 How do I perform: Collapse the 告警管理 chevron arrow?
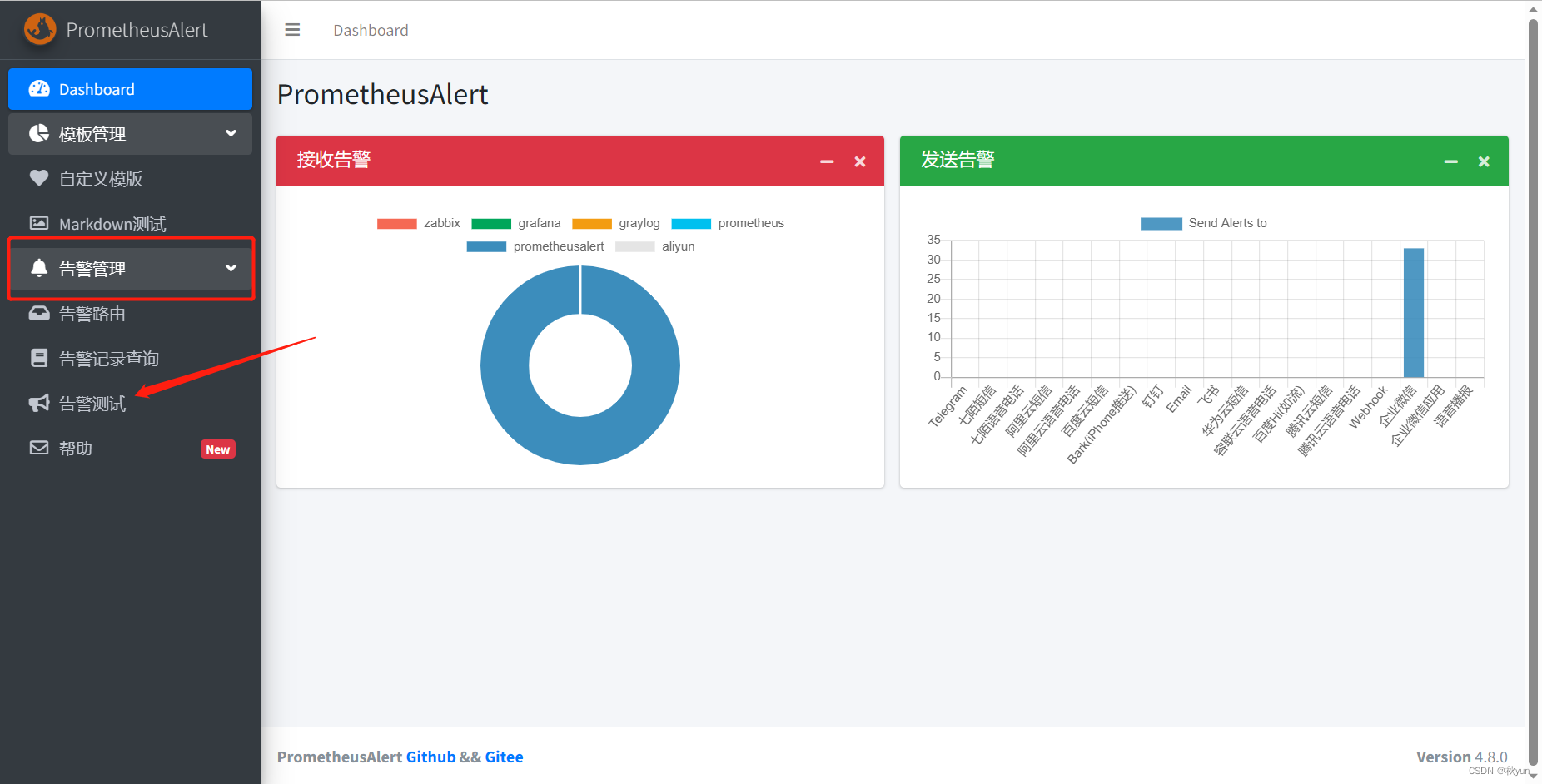[231, 268]
